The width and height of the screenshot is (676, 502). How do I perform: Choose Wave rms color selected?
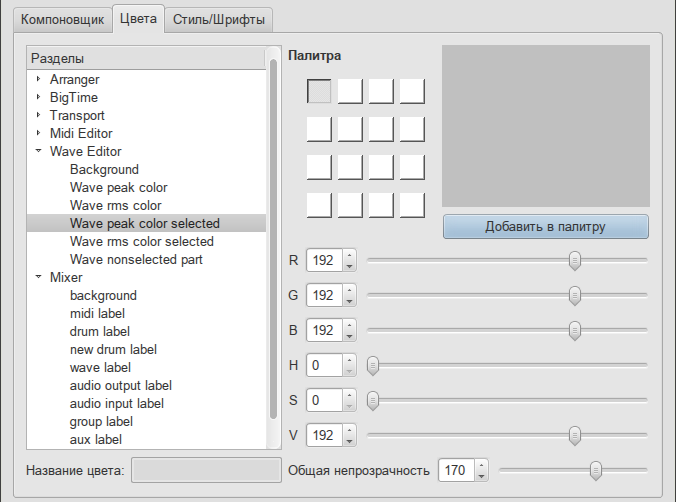pos(142,242)
